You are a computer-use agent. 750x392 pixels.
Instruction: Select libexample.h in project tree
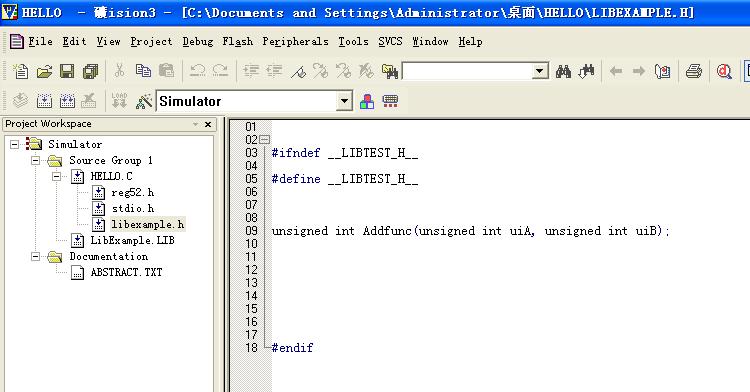[x=148, y=224]
